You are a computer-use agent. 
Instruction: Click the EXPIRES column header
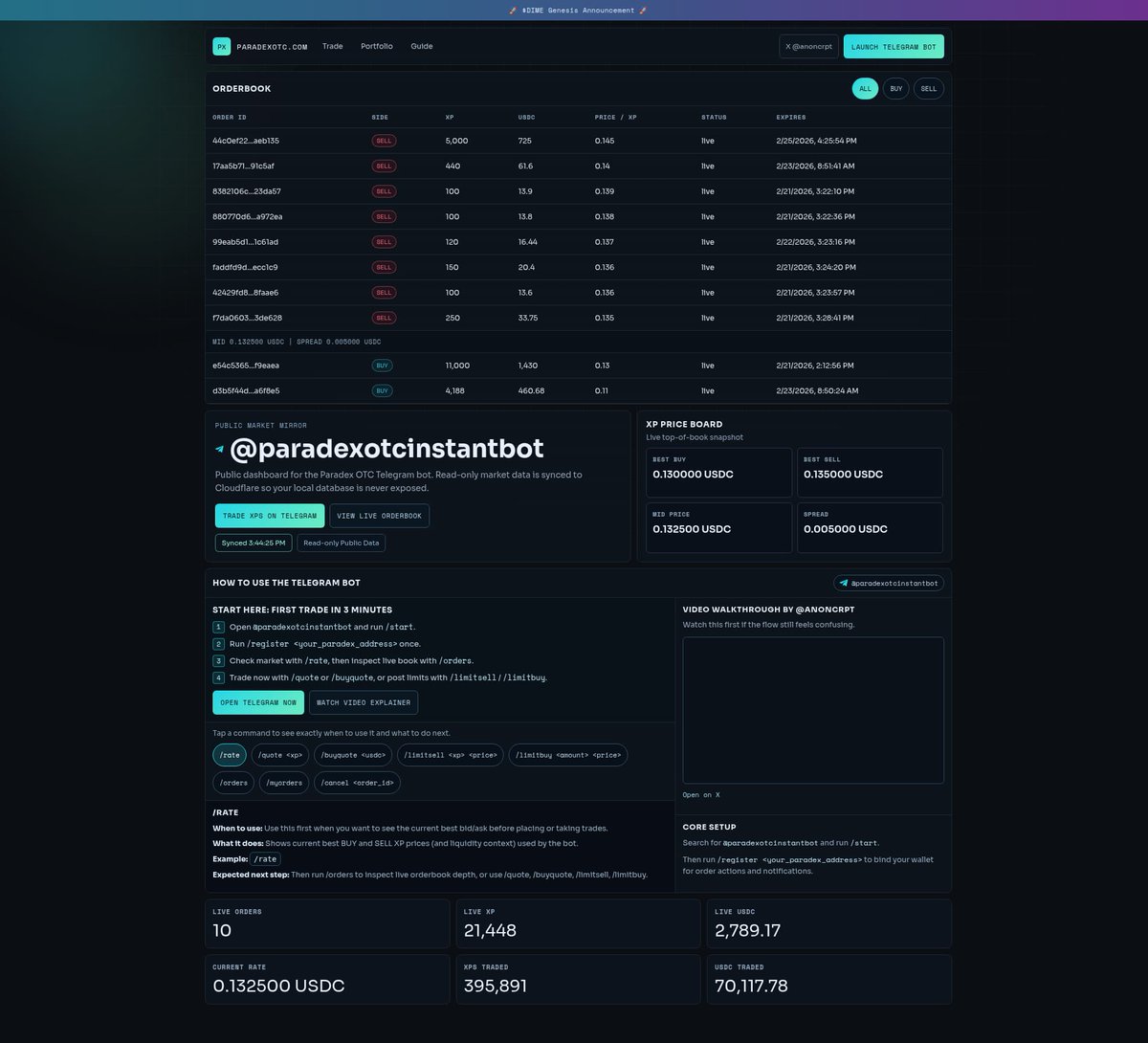point(791,118)
